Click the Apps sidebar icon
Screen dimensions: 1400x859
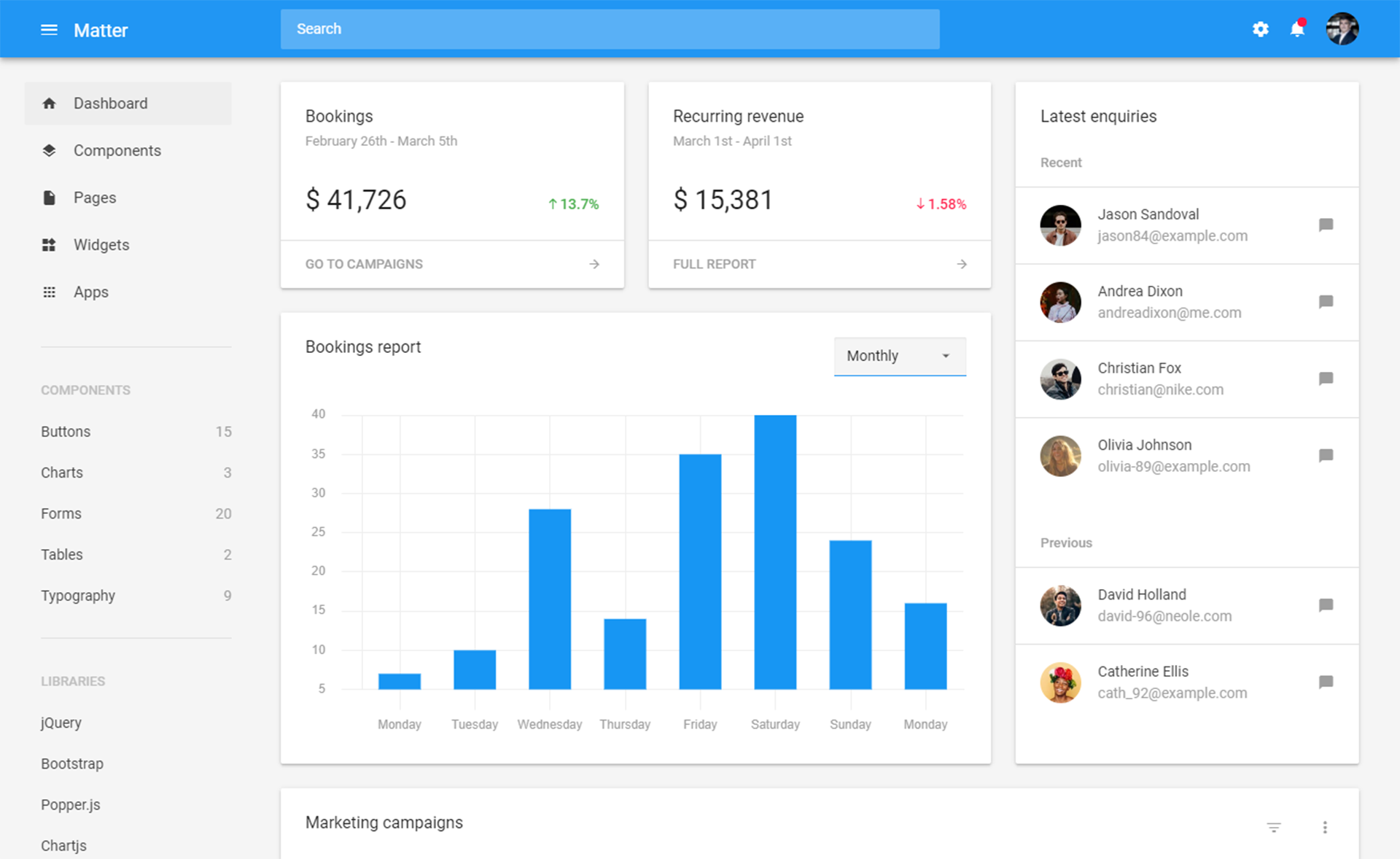[48, 292]
